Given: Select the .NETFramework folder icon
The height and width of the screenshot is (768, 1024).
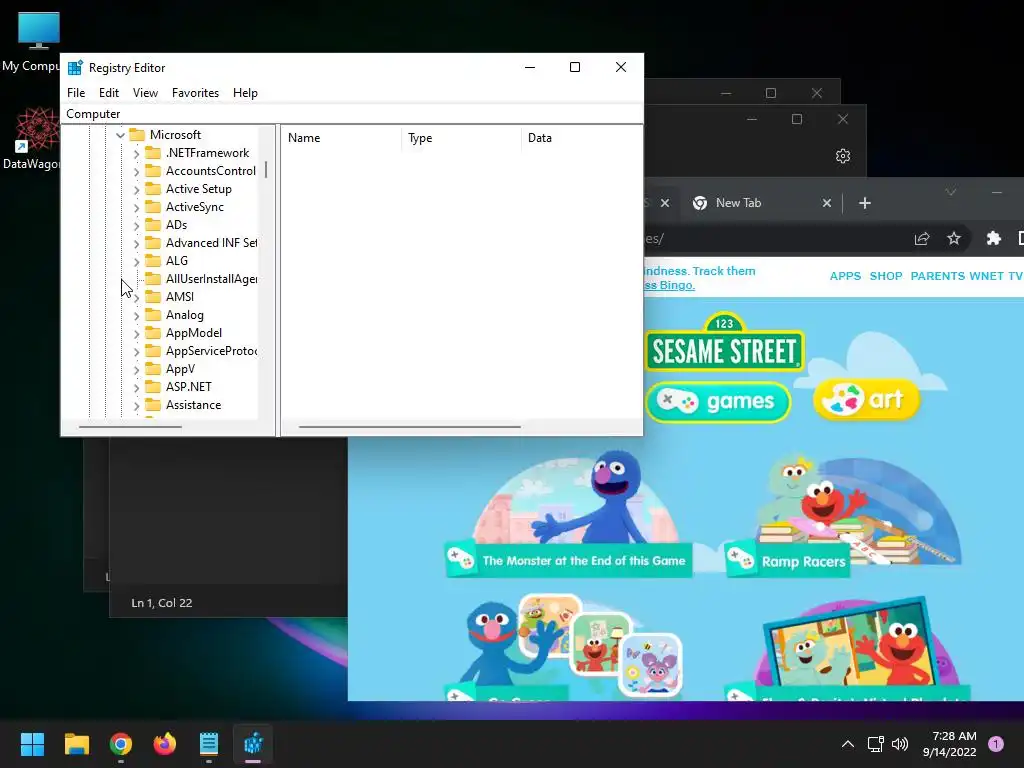Looking at the screenshot, I should [153, 153].
